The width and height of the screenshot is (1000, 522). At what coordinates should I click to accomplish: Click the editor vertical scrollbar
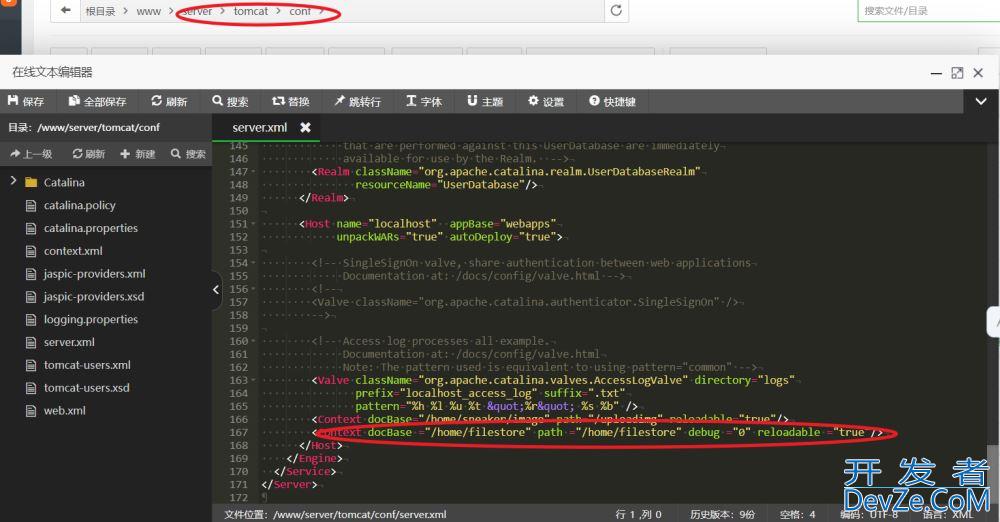[994, 472]
